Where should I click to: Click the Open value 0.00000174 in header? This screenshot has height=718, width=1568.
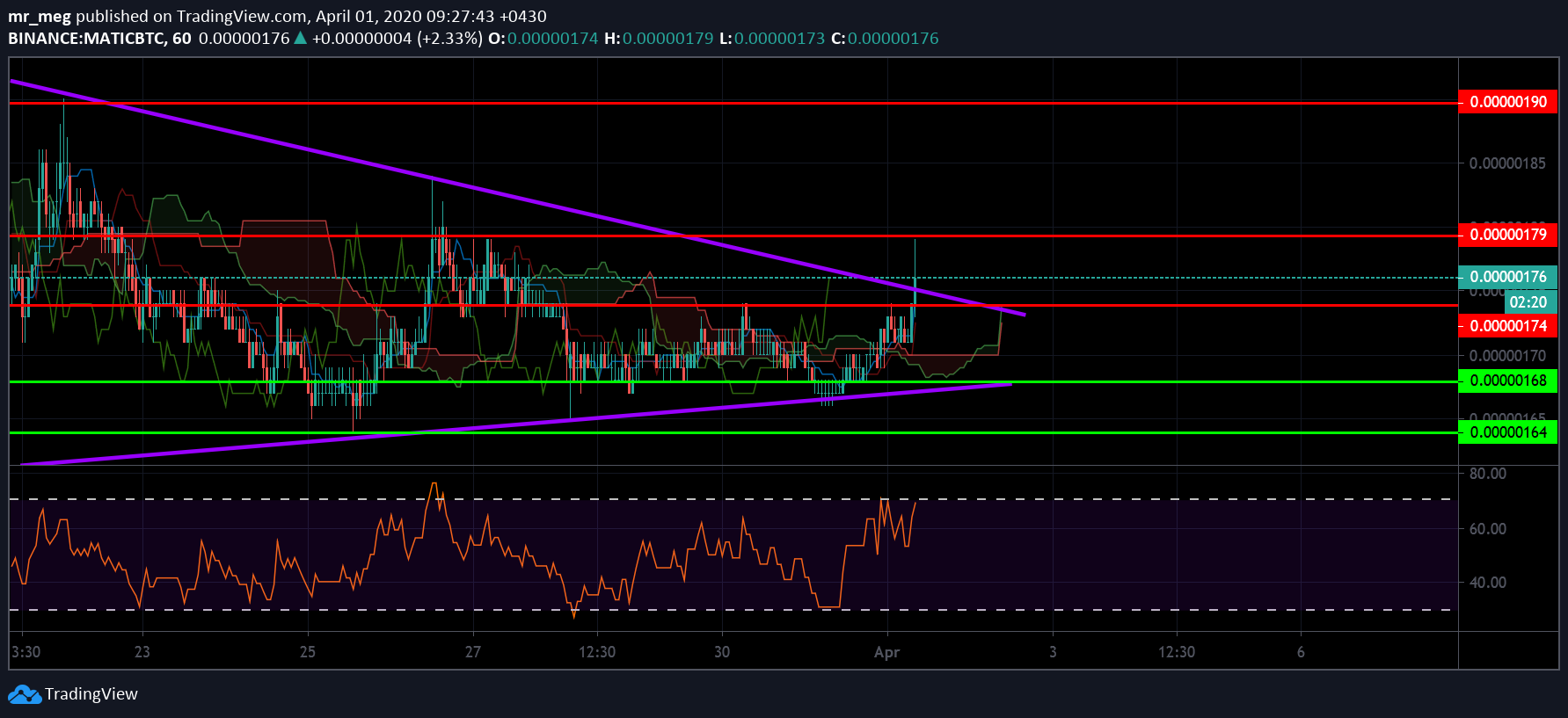click(x=553, y=39)
